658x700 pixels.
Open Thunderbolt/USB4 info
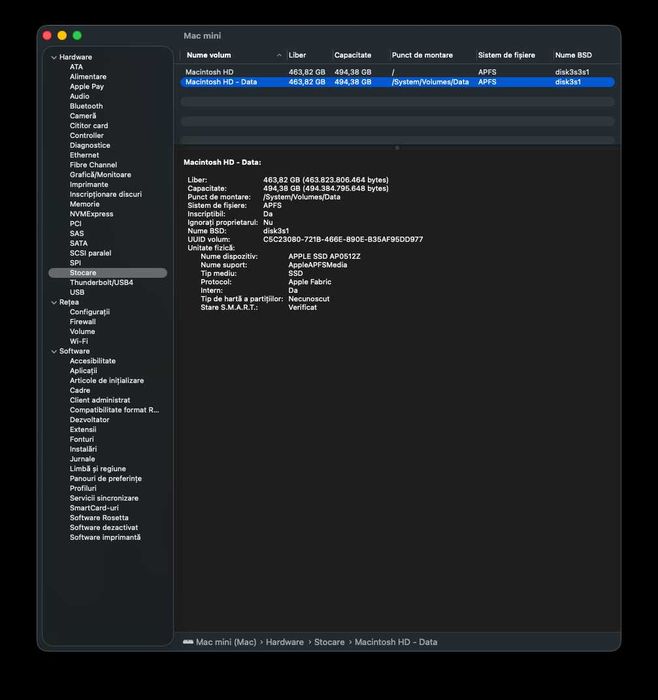pyautogui.click(x=101, y=283)
